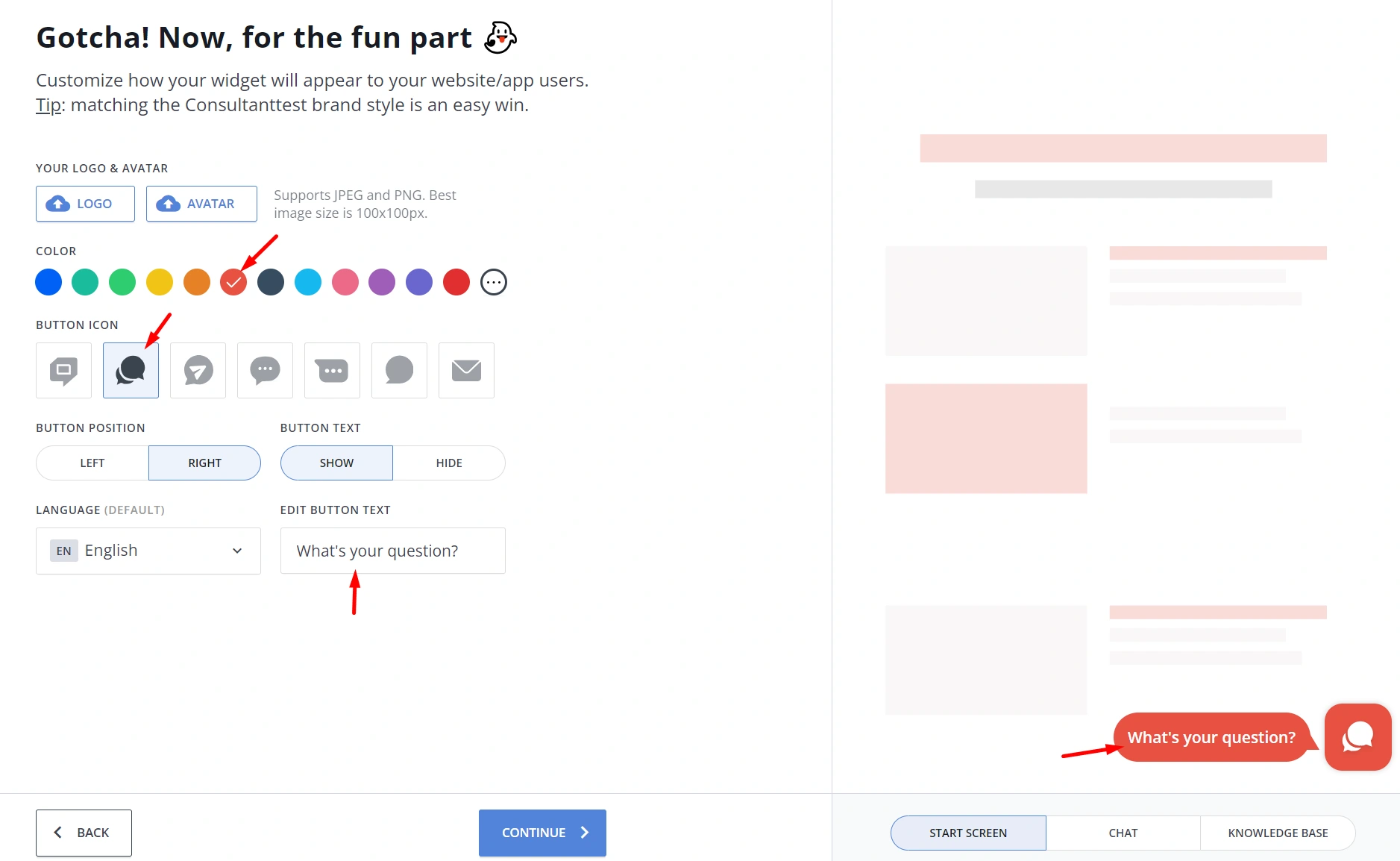
Task: Select the blue color swatch
Action: click(x=48, y=282)
